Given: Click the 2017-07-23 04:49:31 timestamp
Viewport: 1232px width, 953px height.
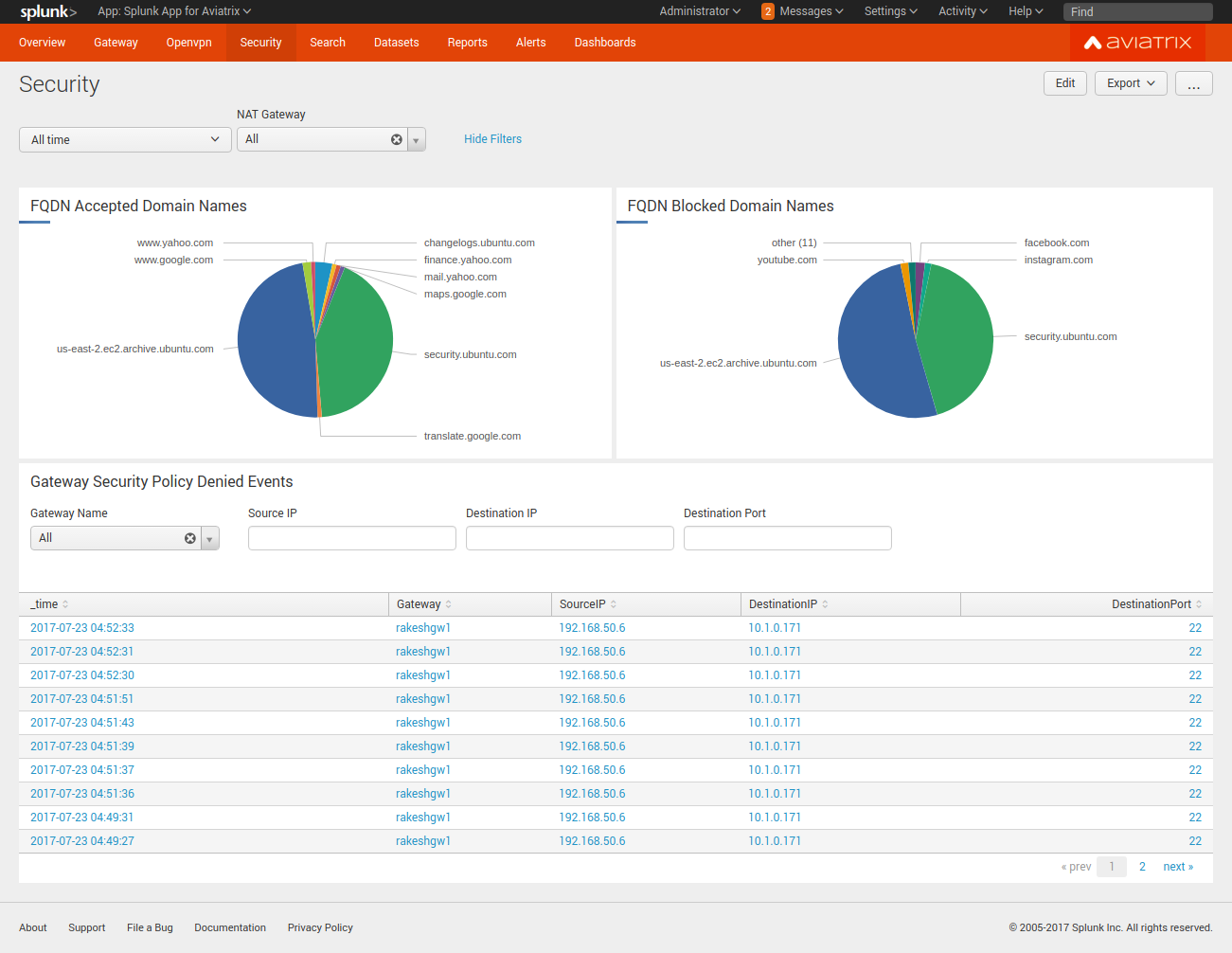Looking at the screenshot, I should coord(82,818).
